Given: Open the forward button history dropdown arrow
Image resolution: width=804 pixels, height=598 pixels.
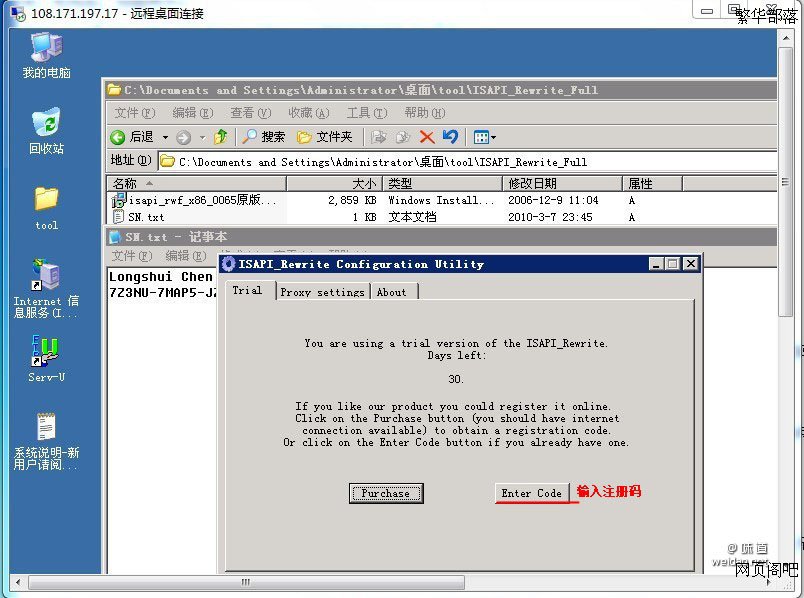Looking at the screenshot, I should 203,137.
